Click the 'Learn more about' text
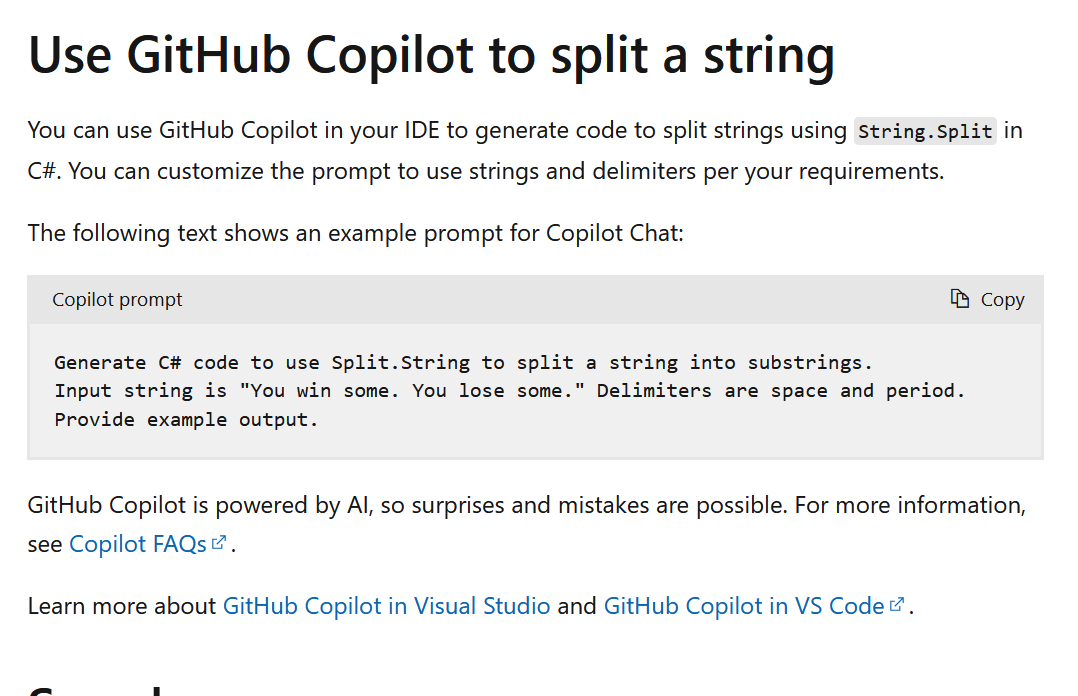Screen dimensions: 1078x696 click(121, 606)
